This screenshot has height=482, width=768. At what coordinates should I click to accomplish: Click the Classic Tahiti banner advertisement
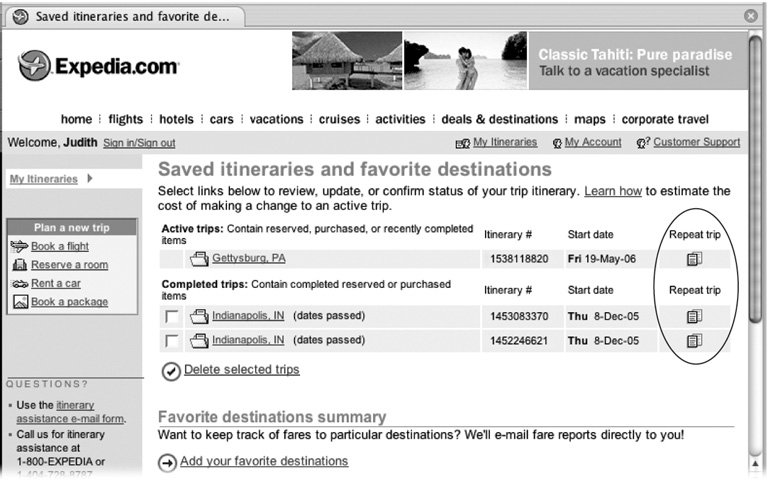(x=519, y=62)
